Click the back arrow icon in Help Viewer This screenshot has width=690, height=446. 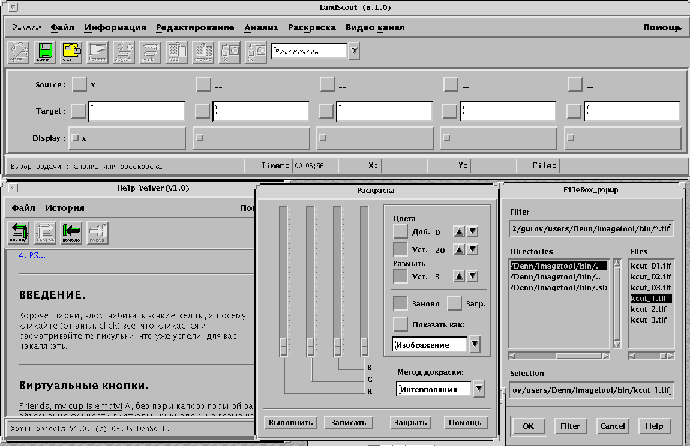20,233
